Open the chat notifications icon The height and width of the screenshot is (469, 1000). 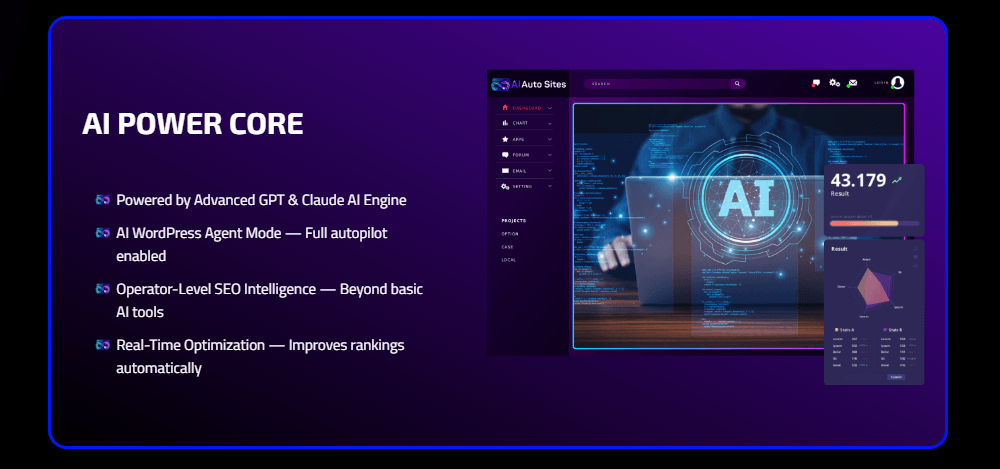815,83
